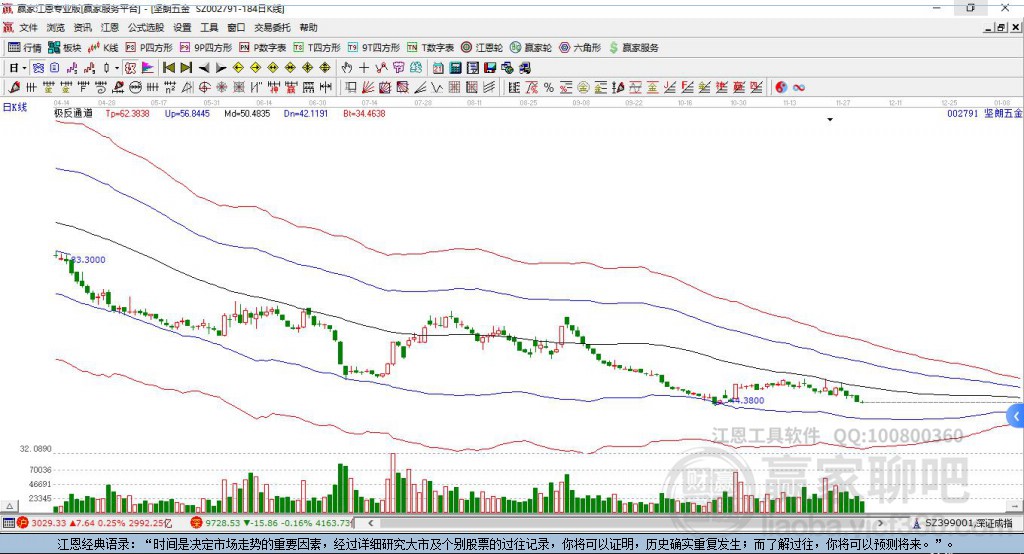
Task: Open the small black triangle dropdown above chart
Action: coord(830,120)
